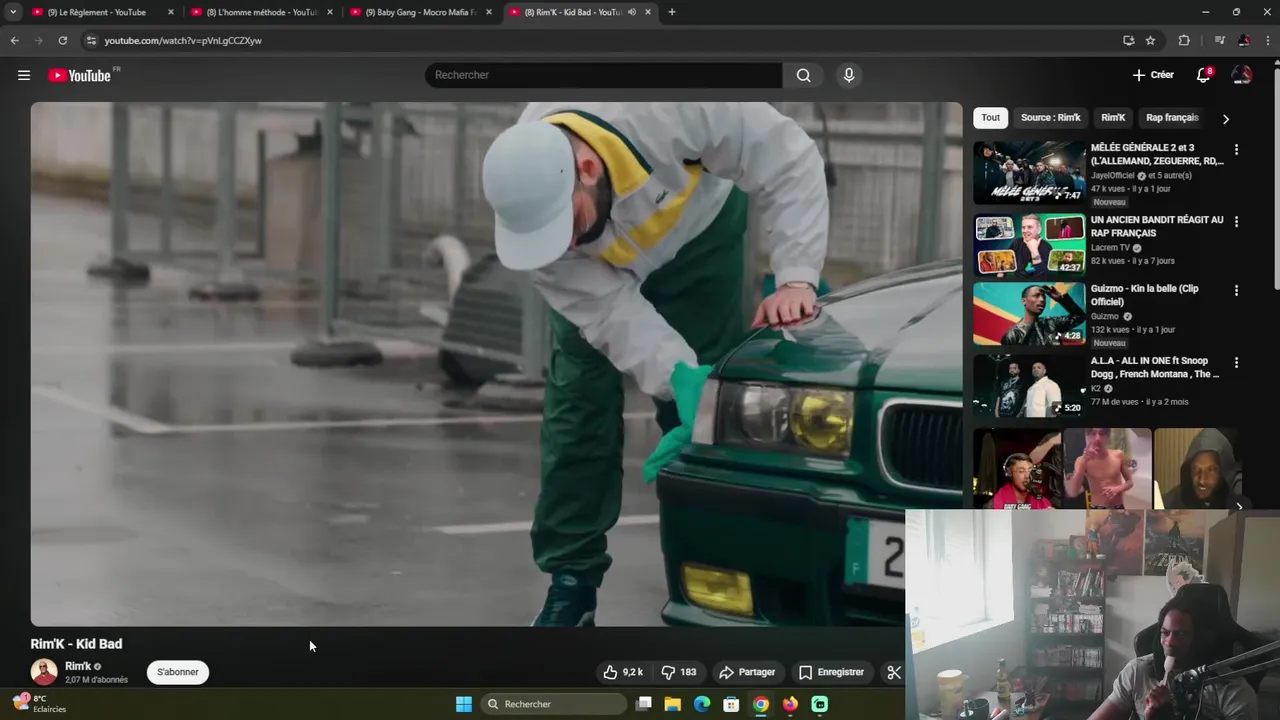Open Rim'k channel name link
Screen dimensions: 1280x720
(x=78, y=666)
